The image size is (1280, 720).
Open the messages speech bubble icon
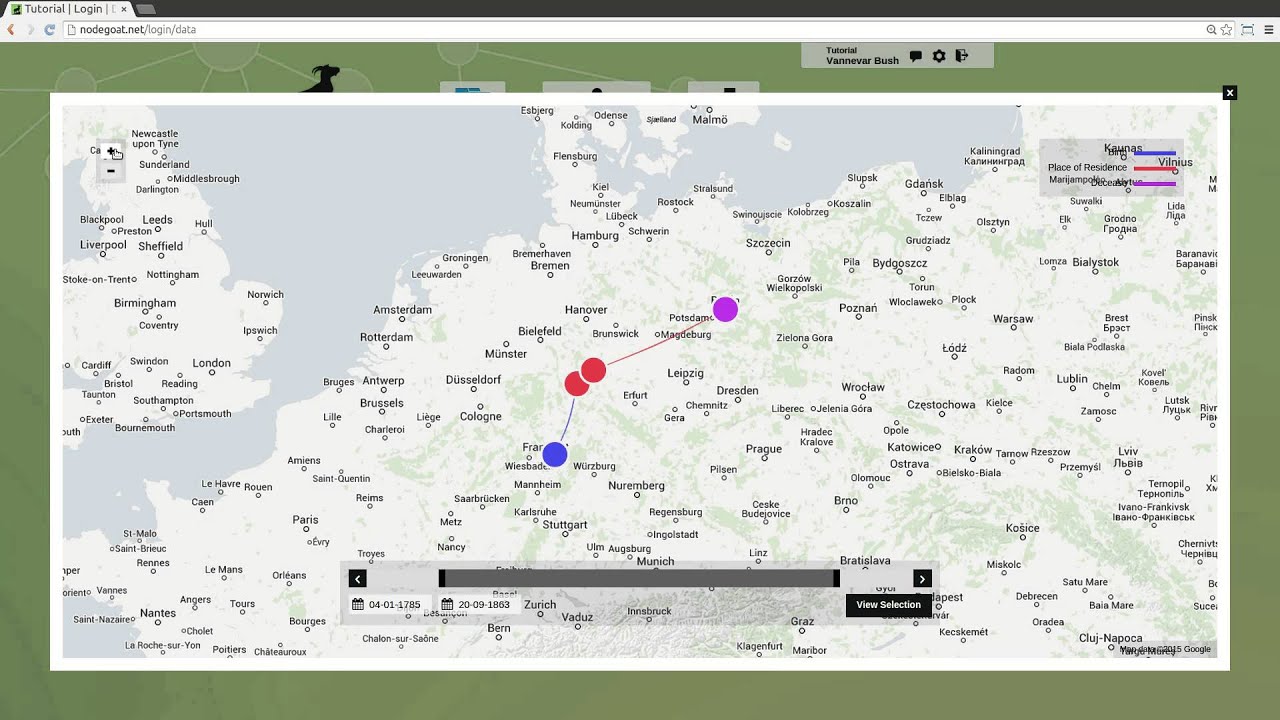coord(915,56)
